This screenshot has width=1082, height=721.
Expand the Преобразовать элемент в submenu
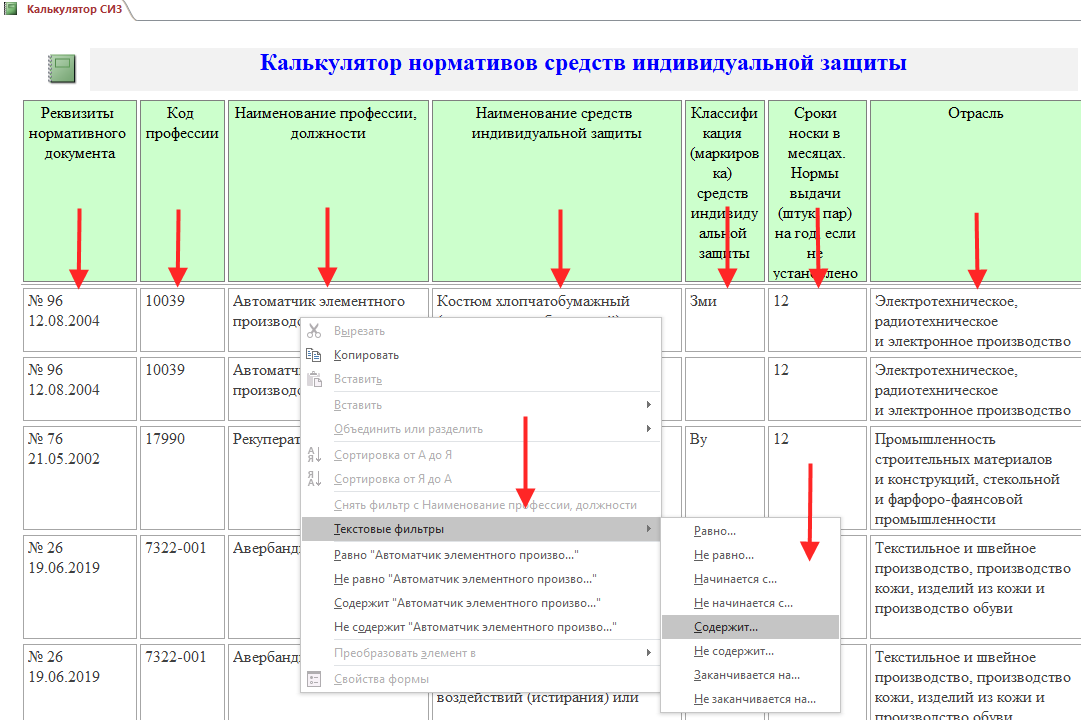pyautogui.click(x=481, y=653)
